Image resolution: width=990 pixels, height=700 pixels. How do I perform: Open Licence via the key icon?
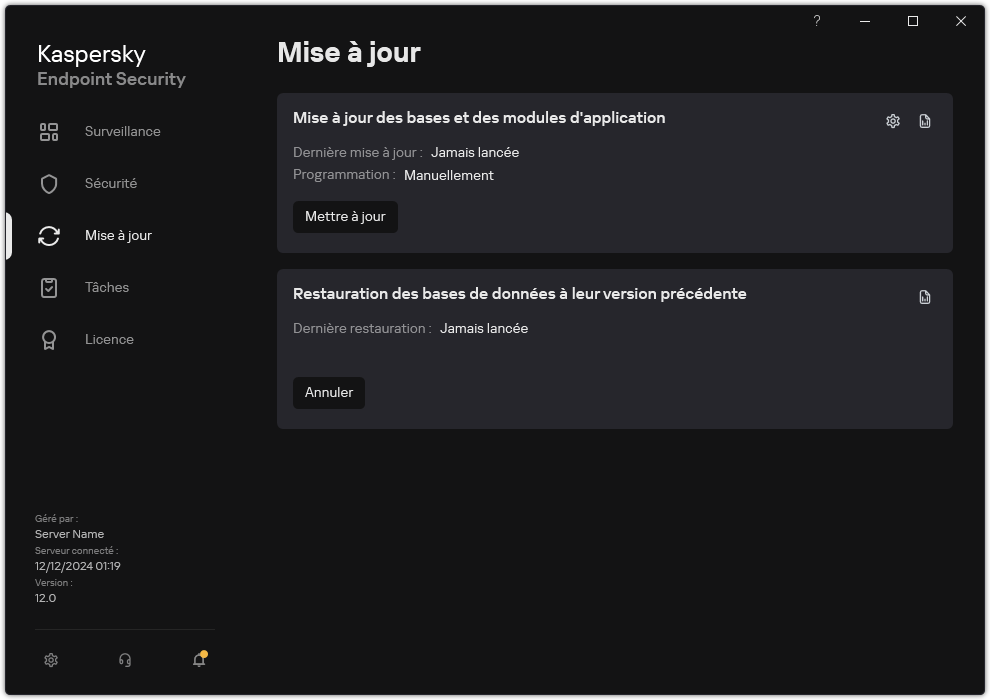point(48,339)
